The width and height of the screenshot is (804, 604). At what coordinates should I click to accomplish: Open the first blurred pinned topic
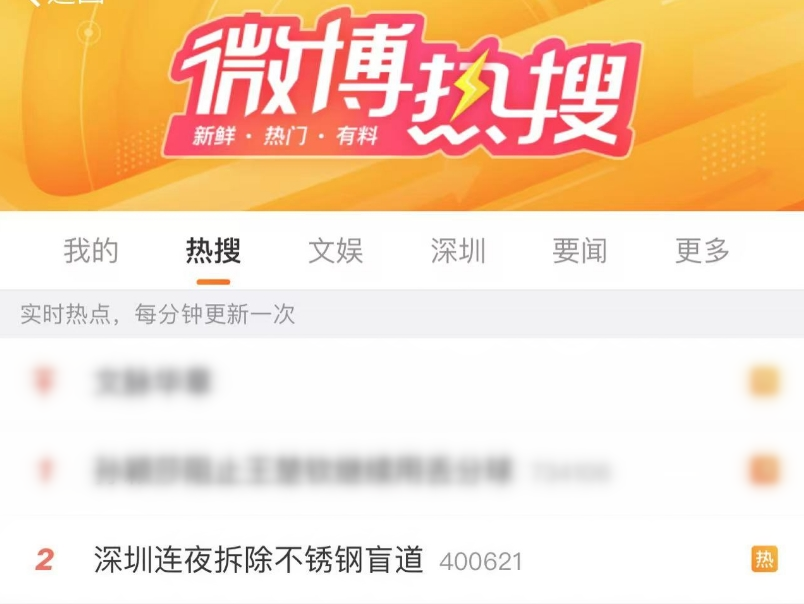(152, 381)
